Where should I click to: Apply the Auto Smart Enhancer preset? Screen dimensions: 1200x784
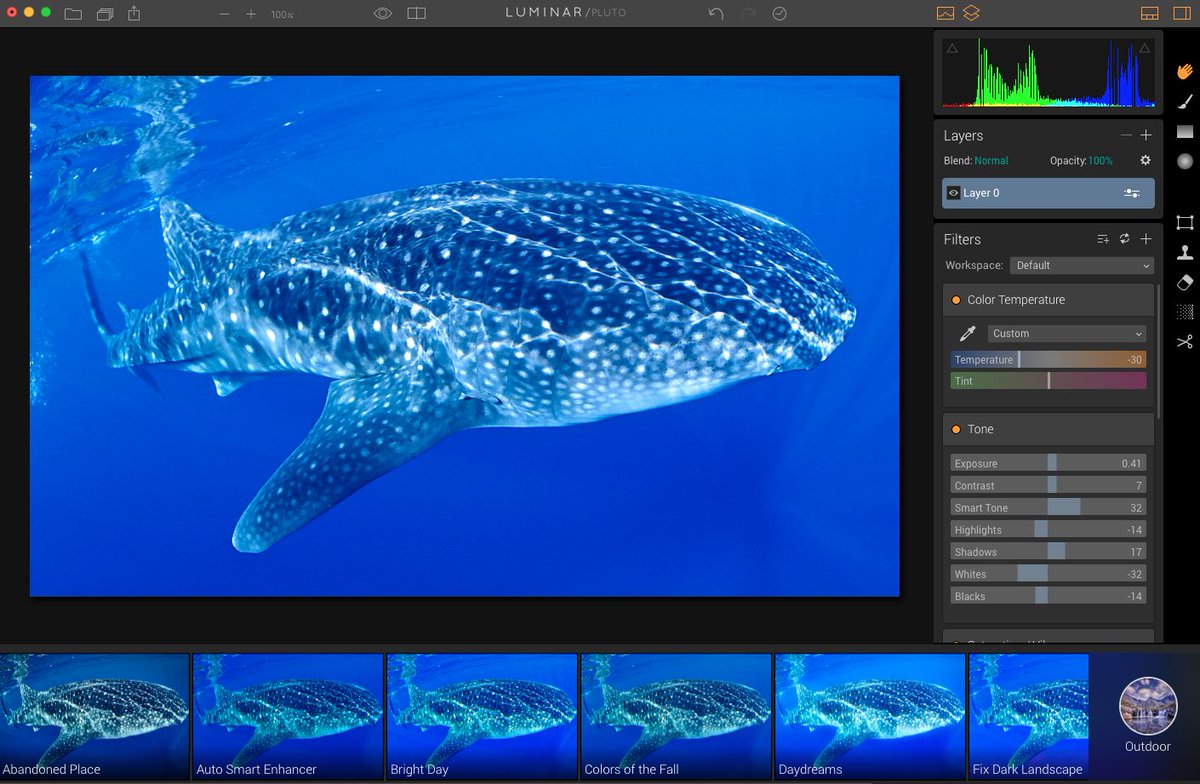pyautogui.click(x=288, y=717)
